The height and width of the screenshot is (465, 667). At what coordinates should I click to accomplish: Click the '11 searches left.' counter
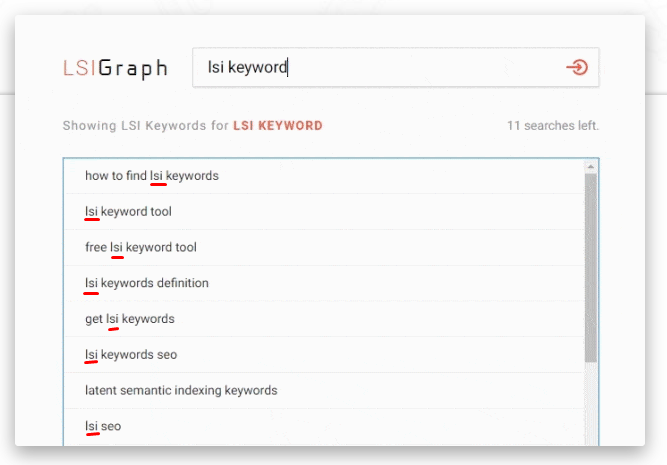[552, 126]
